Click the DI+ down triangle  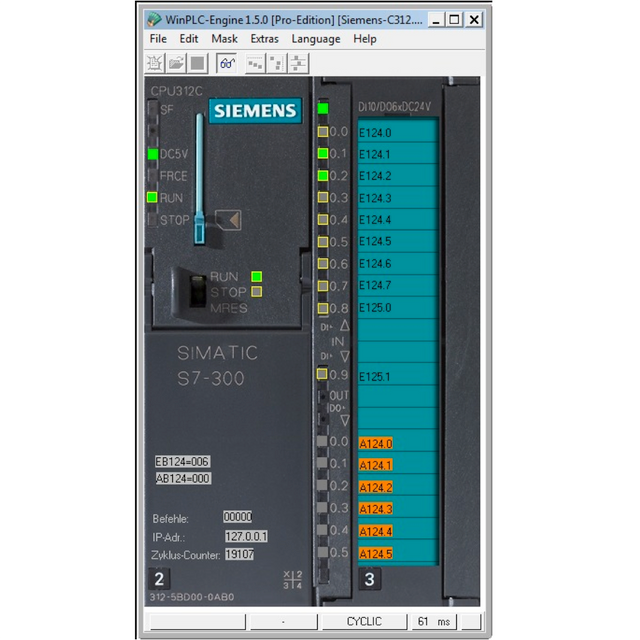[345, 357]
